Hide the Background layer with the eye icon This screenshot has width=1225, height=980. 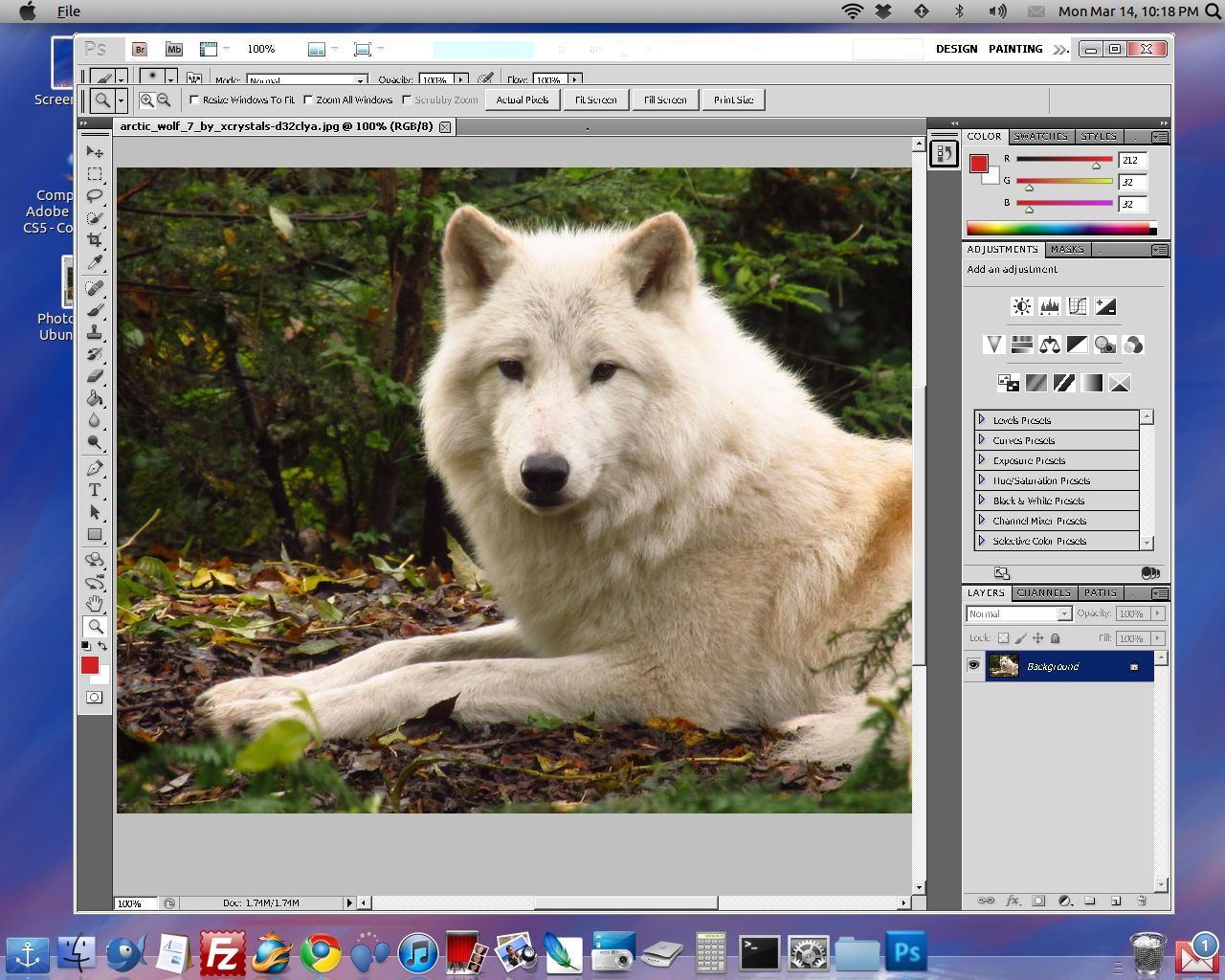click(x=973, y=665)
